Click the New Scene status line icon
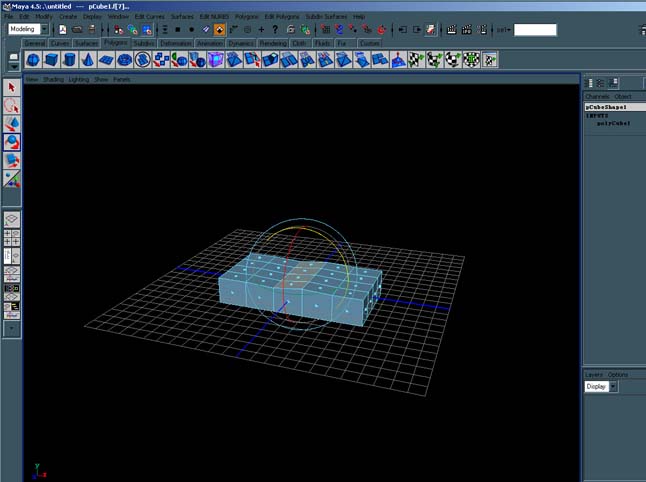This screenshot has height=482, width=646. tap(63, 30)
